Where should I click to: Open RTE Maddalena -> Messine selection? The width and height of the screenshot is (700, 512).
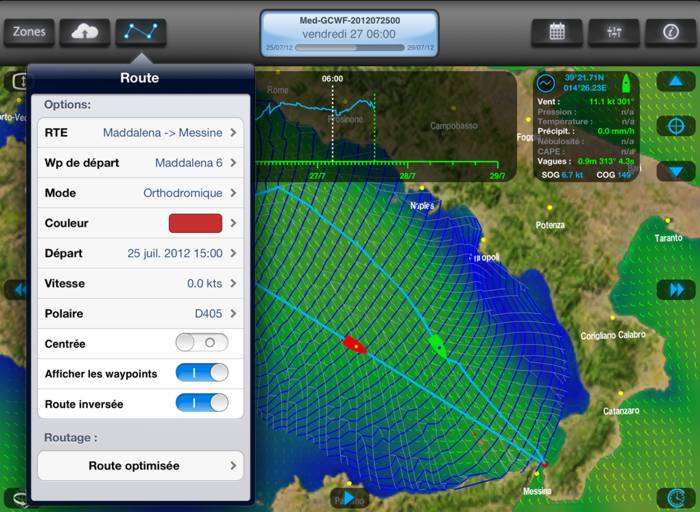[x=141, y=133]
